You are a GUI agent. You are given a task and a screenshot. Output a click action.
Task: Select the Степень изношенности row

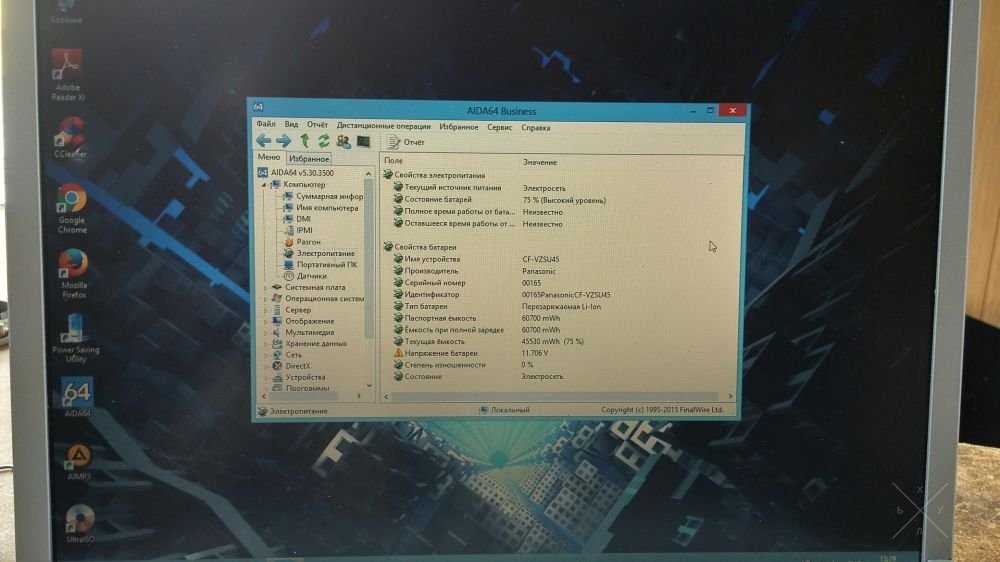point(463,365)
